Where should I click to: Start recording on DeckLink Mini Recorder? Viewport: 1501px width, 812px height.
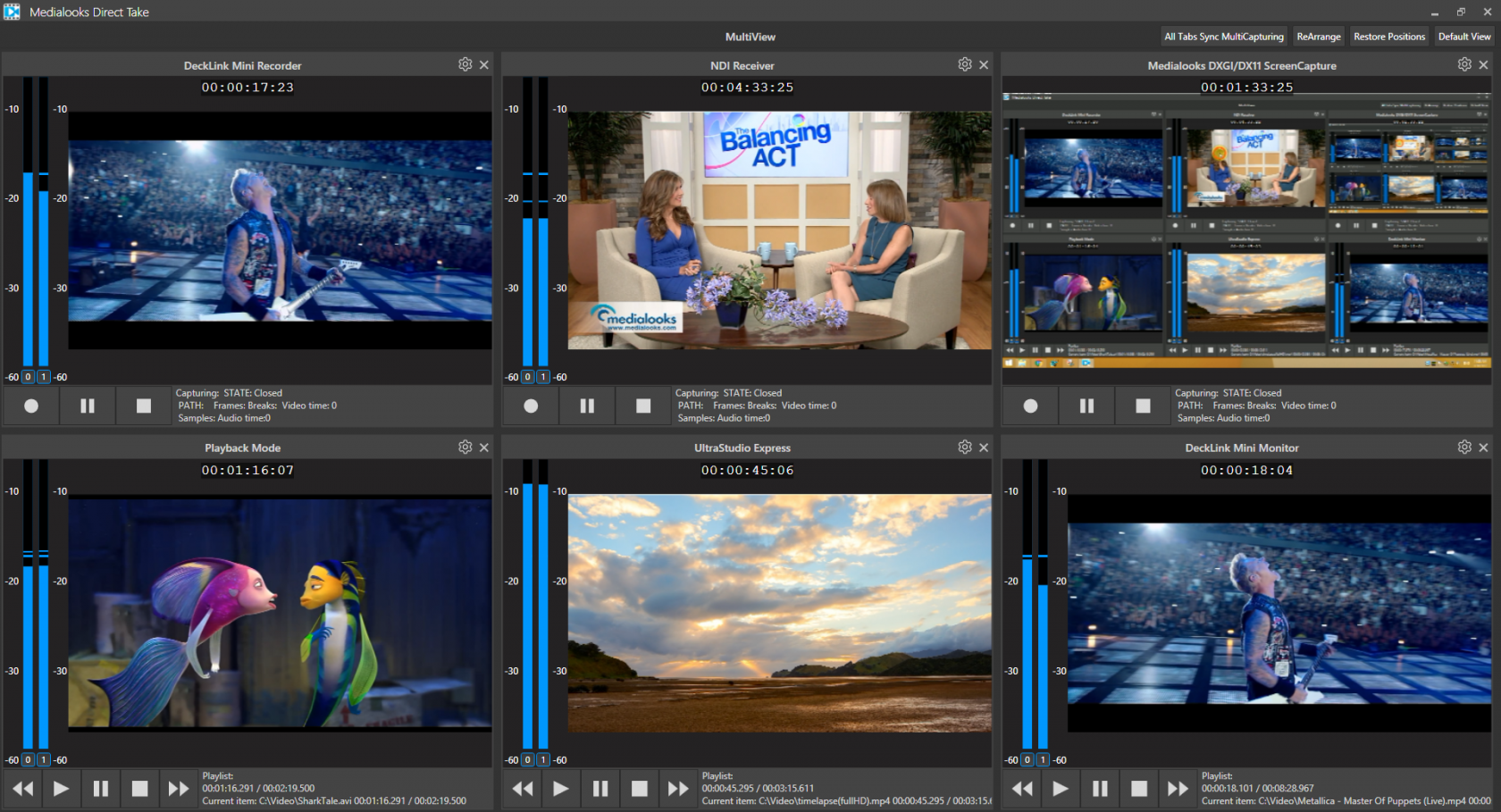tap(30, 406)
